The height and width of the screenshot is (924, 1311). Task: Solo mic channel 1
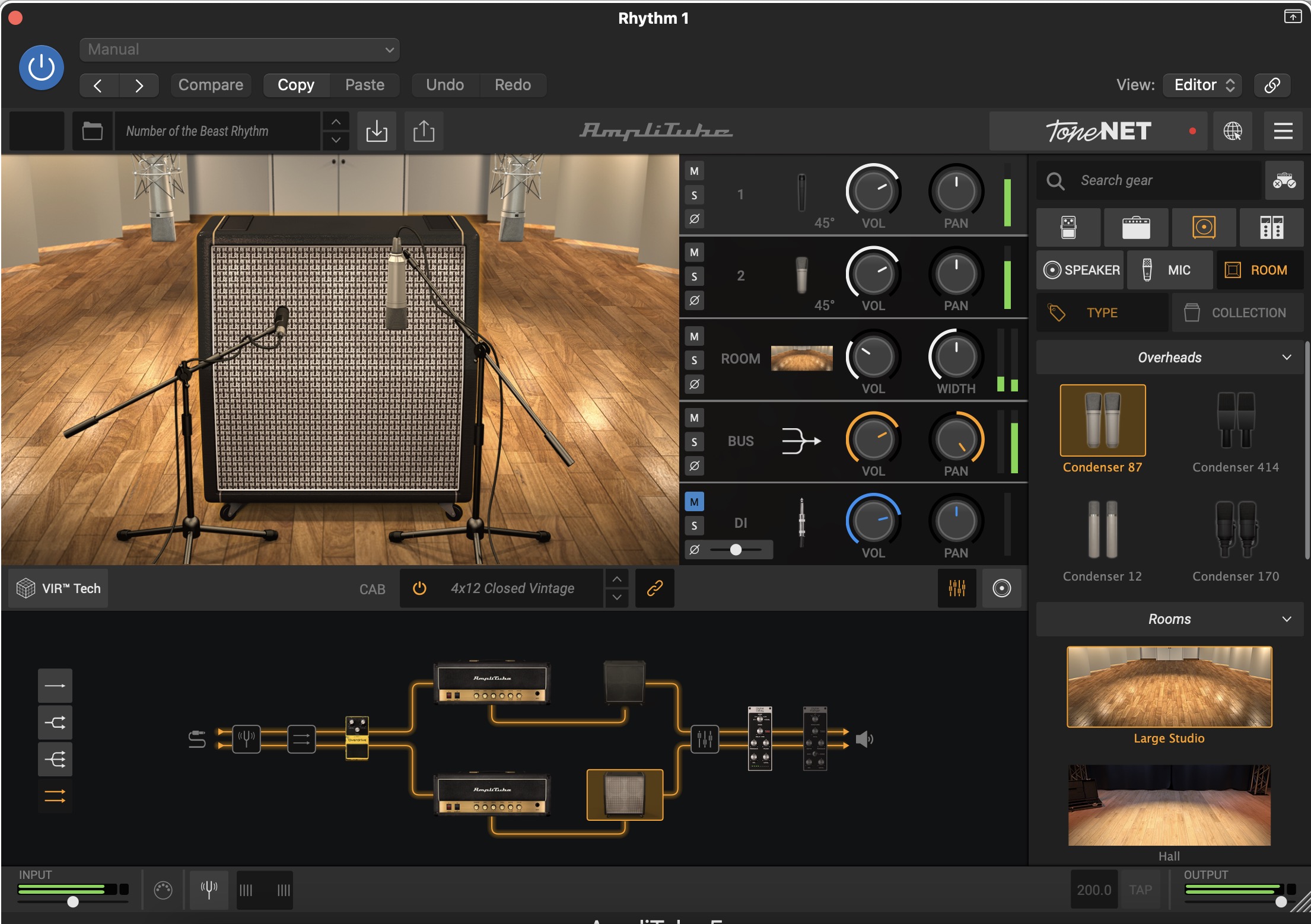point(694,195)
